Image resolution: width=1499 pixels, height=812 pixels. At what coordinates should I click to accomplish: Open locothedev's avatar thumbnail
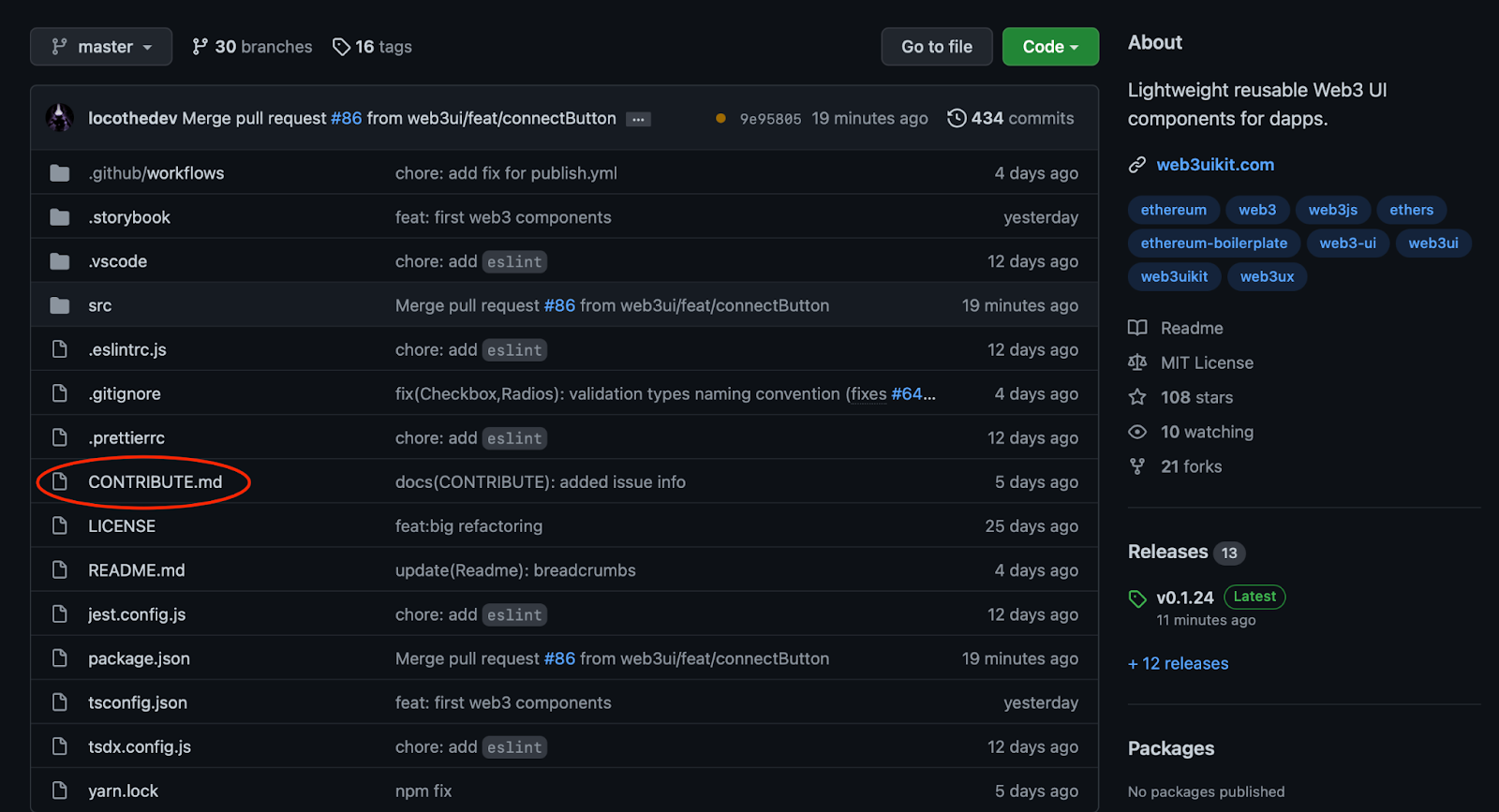click(60, 118)
